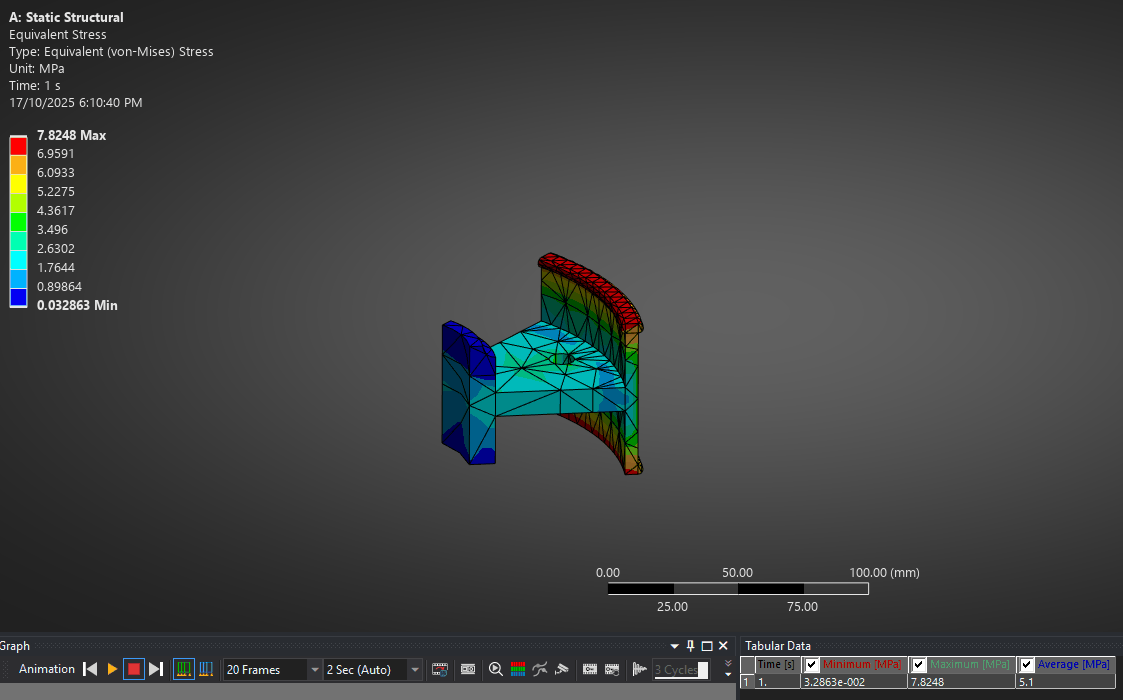The image size is (1123, 700).
Task: Select the 7.8248 maximum value cell
Action: click(962, 682)
